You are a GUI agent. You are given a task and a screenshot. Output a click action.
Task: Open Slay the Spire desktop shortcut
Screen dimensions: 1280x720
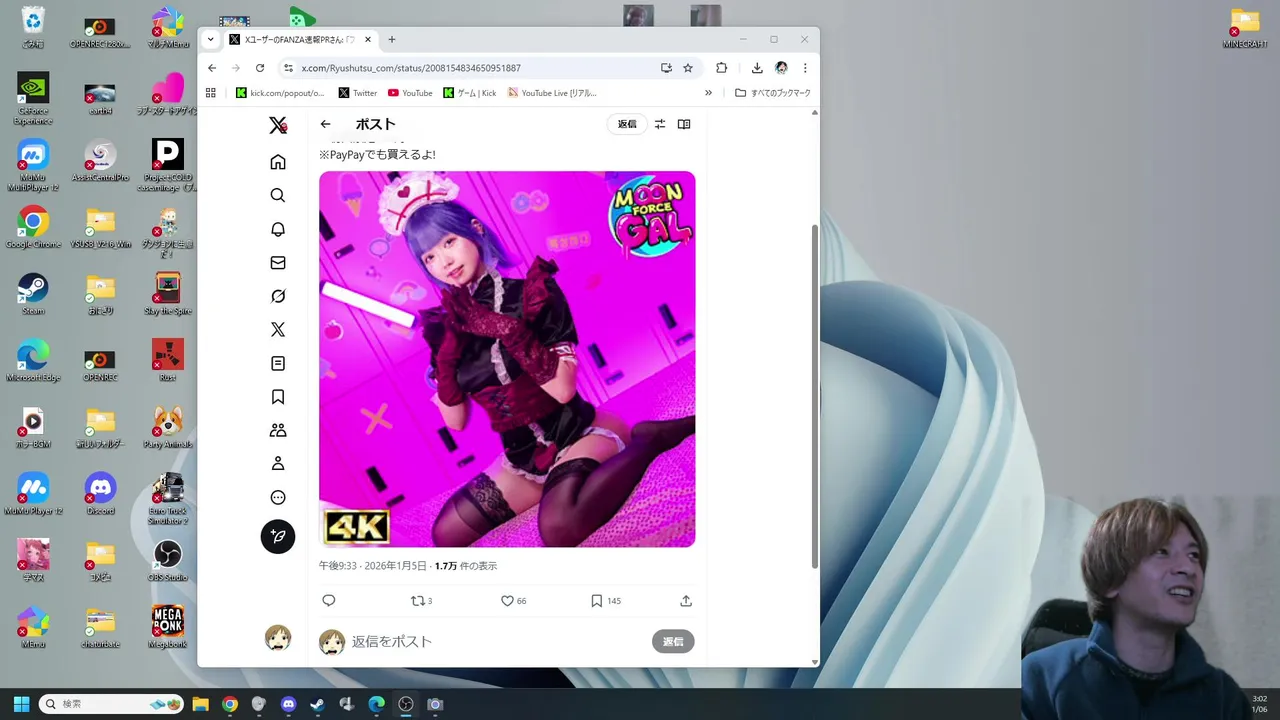point(167,294)
